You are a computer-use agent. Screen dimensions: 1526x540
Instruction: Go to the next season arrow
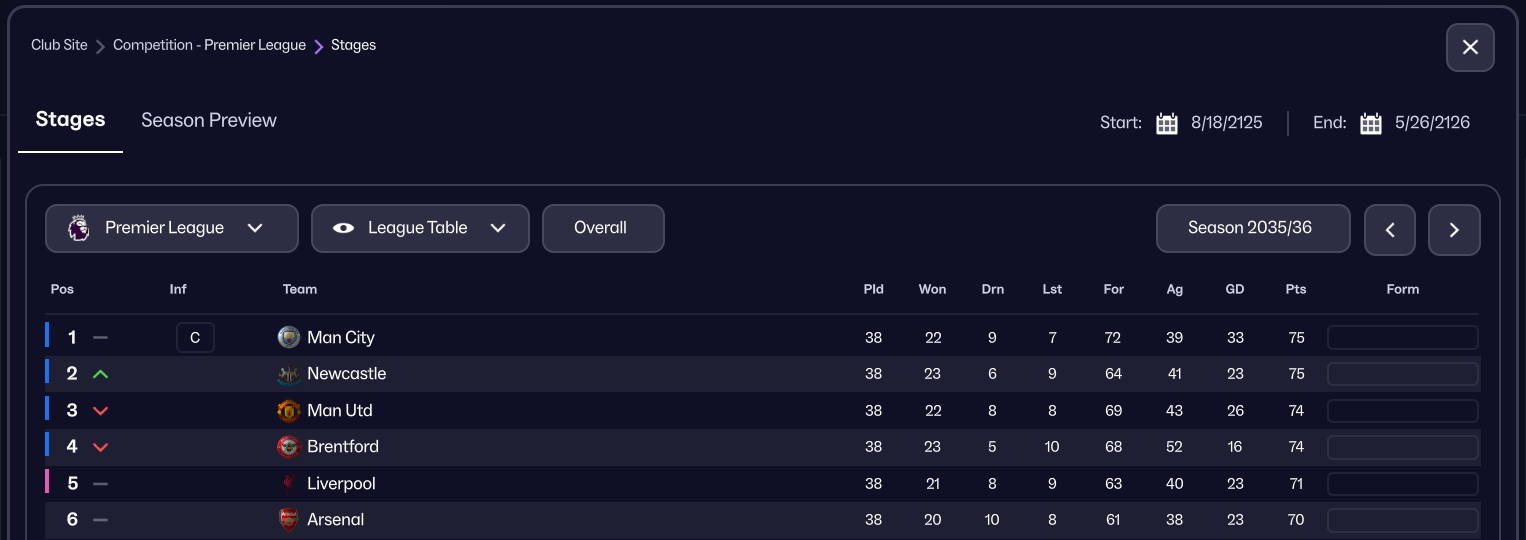(x=1454, y=230)
